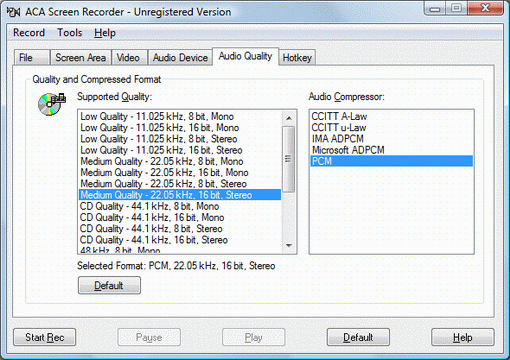
Task: Switch to the Hotkey tab
Action: pos(297,58)
